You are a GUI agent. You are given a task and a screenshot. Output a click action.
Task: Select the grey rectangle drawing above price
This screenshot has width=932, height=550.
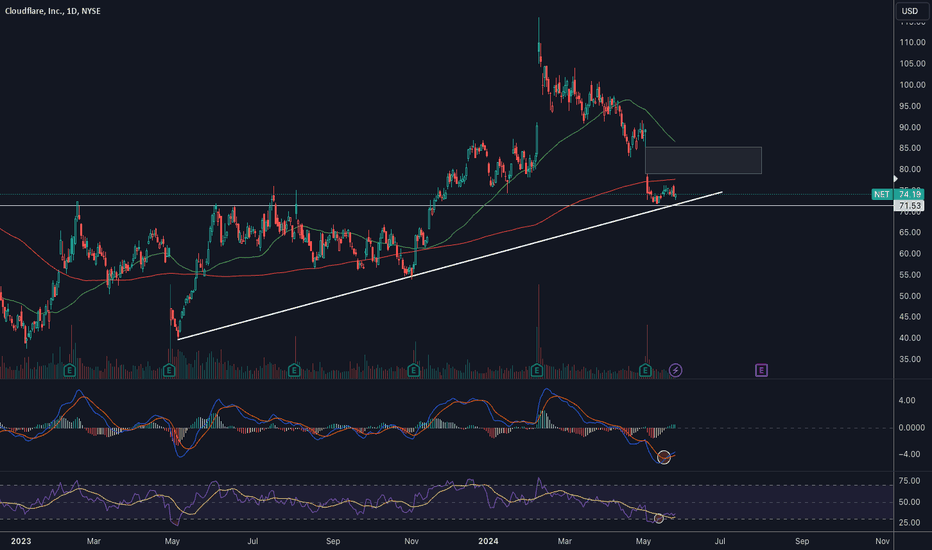click(703, 161)
